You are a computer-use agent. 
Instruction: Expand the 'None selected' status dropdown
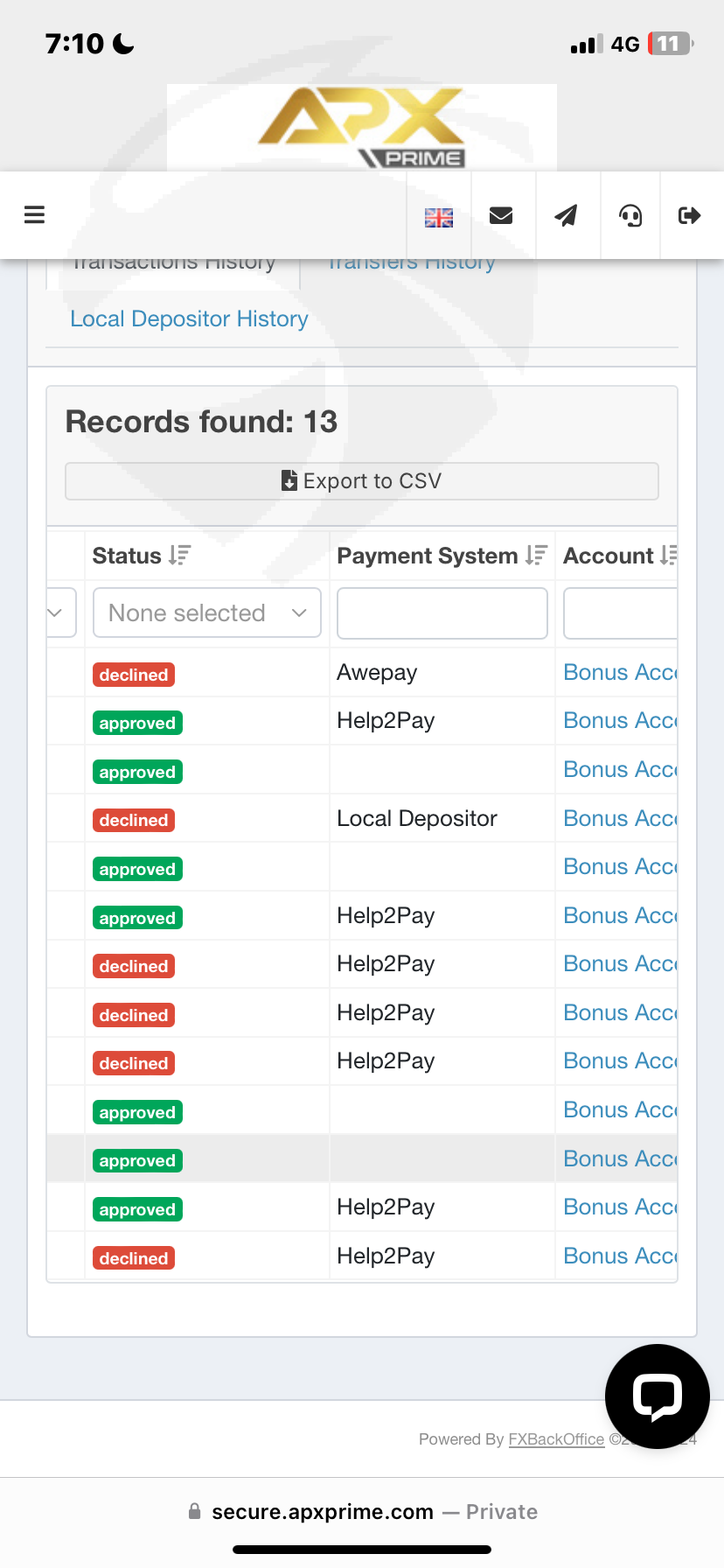coord(207,613)
